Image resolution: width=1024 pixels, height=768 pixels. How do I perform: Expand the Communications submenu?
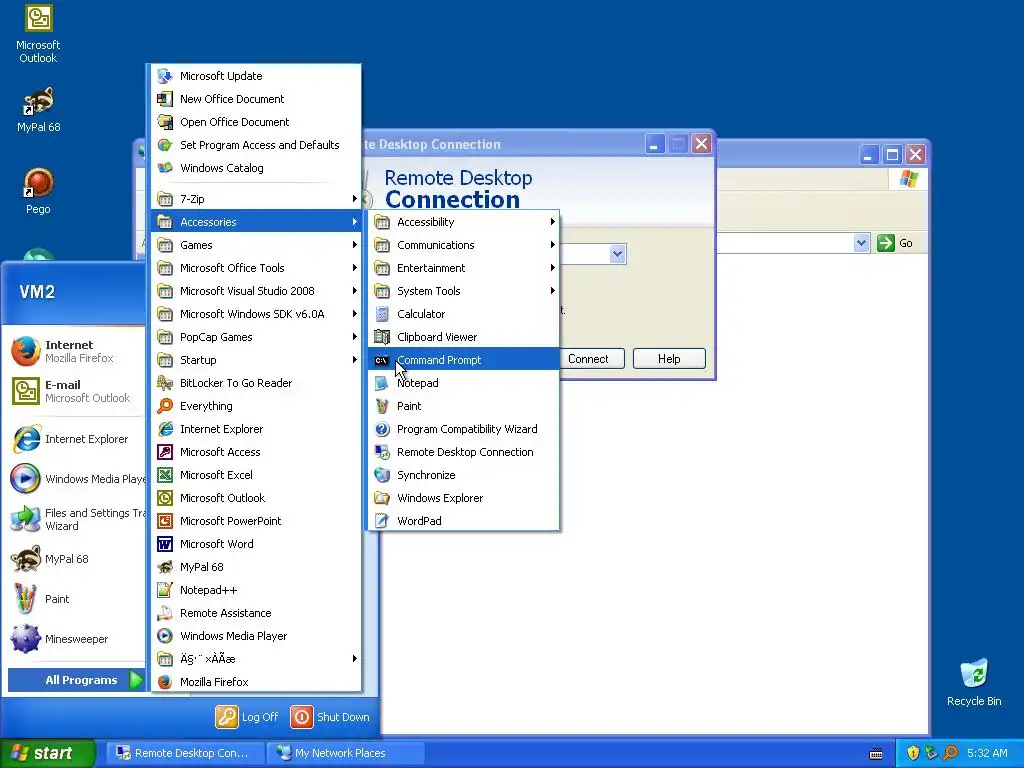[464, 245]
